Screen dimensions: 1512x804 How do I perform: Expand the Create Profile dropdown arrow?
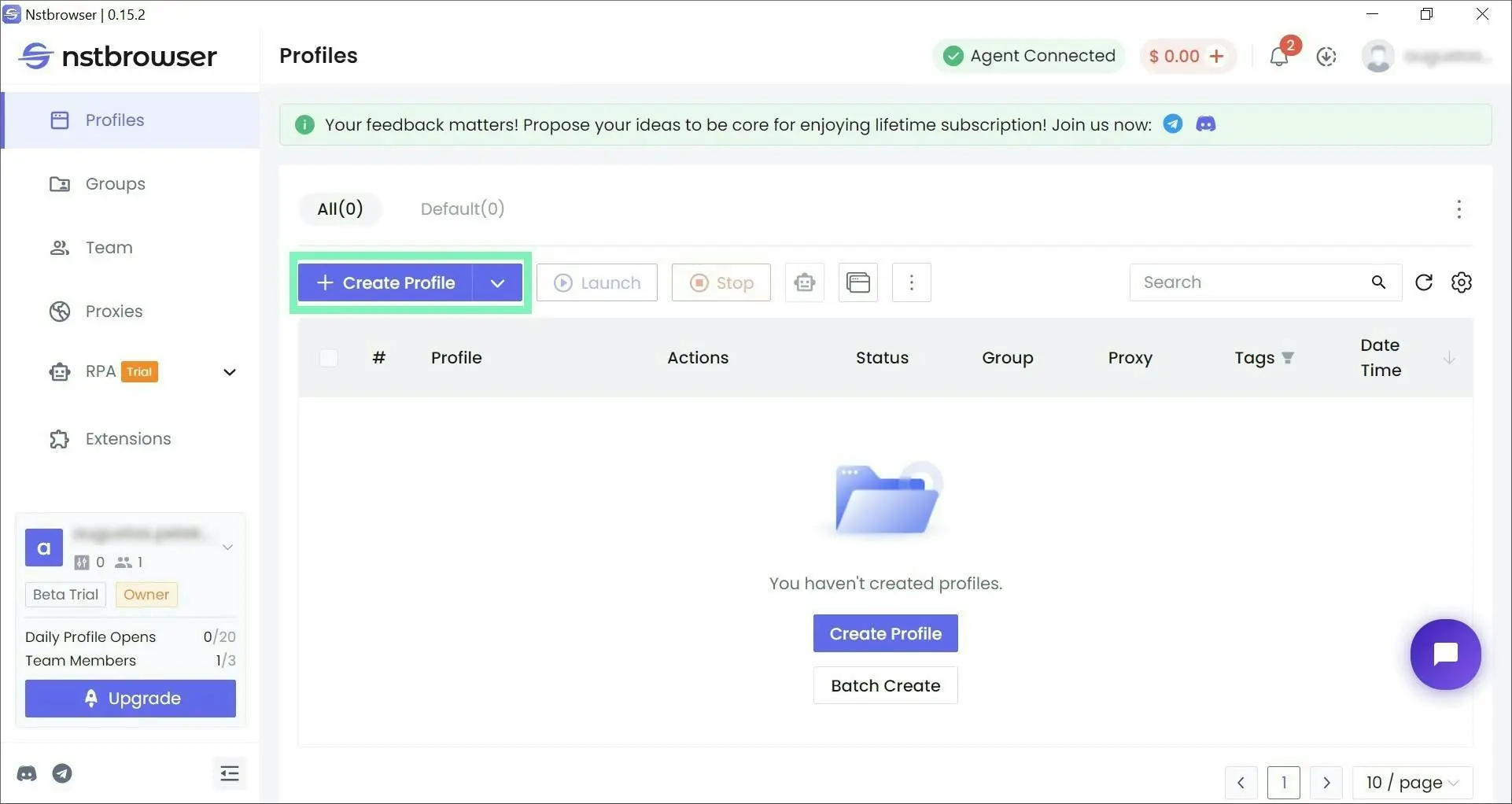pyautogui.click(x=497, y=283)
